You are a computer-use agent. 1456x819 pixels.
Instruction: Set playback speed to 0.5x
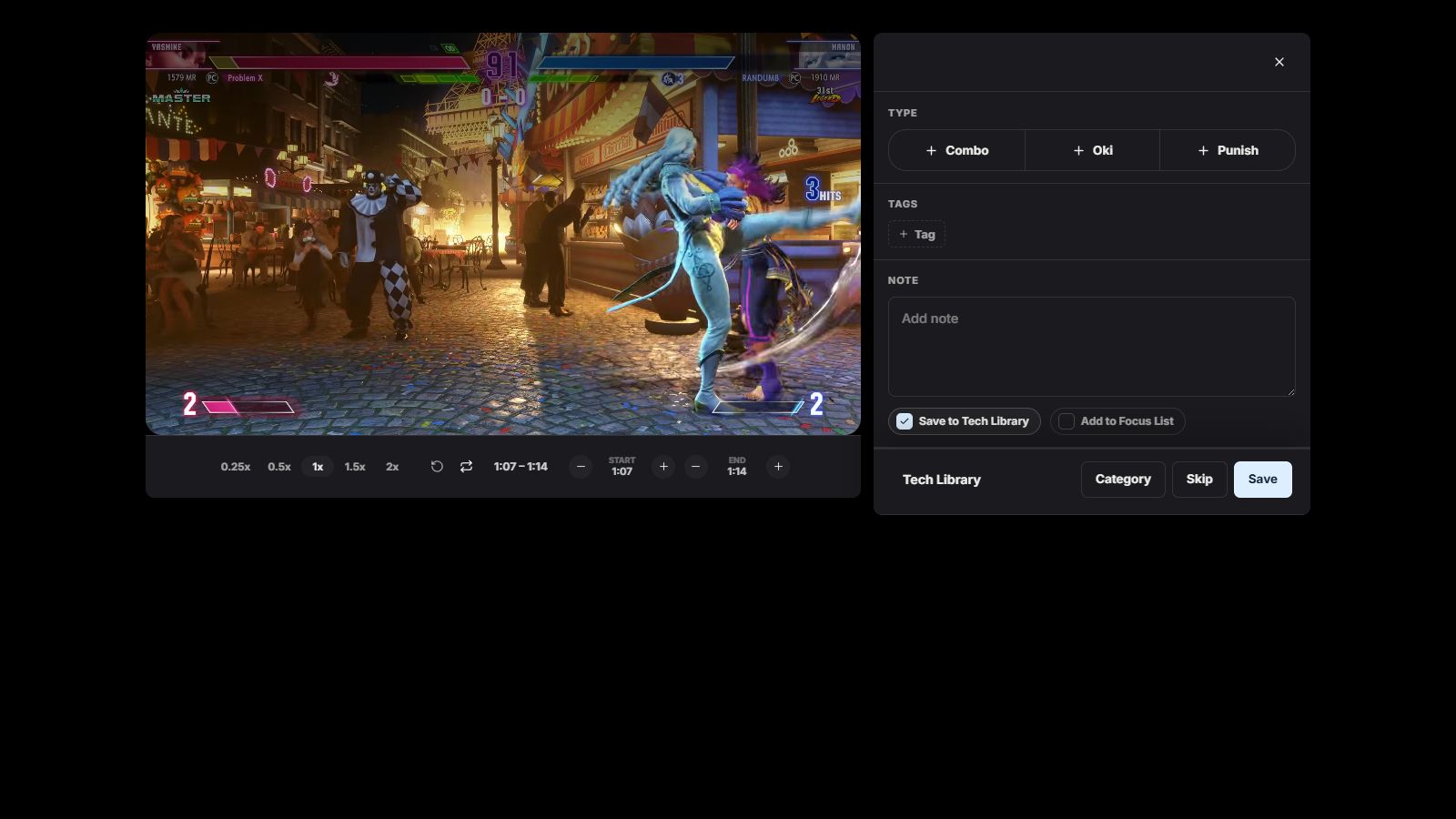[279, 467]
